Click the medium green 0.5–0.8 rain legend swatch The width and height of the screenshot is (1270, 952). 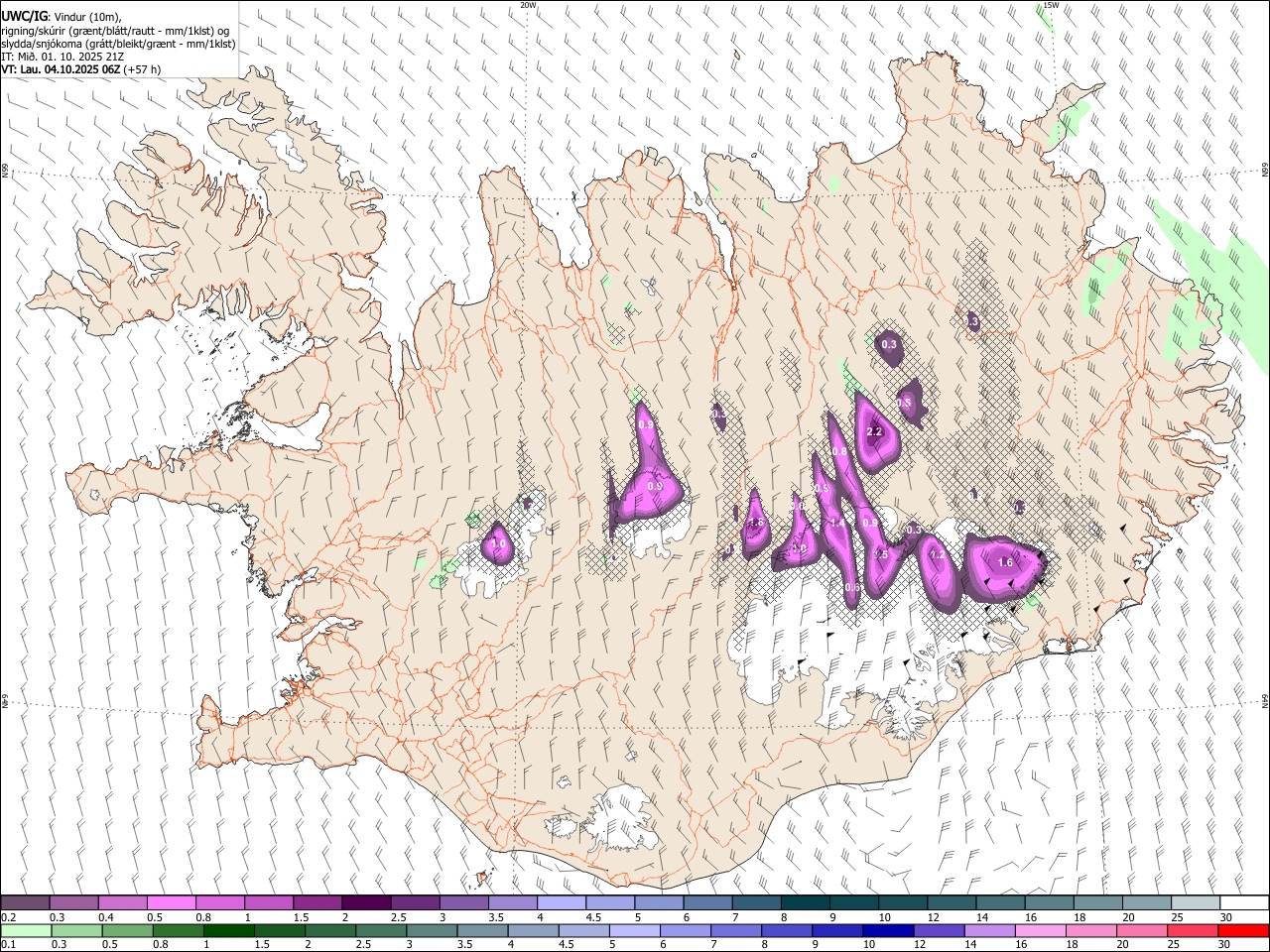[127, 931]
